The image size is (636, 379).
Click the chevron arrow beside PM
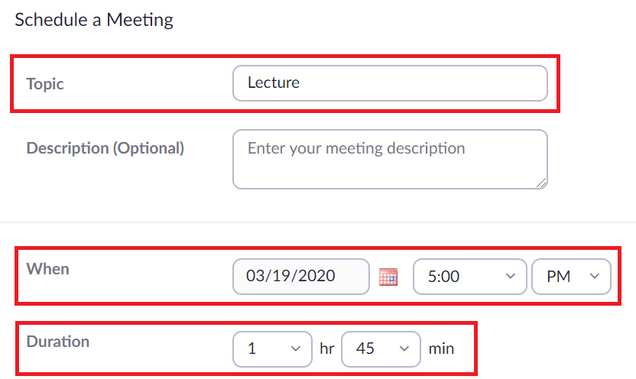click(x=595, y=276)
